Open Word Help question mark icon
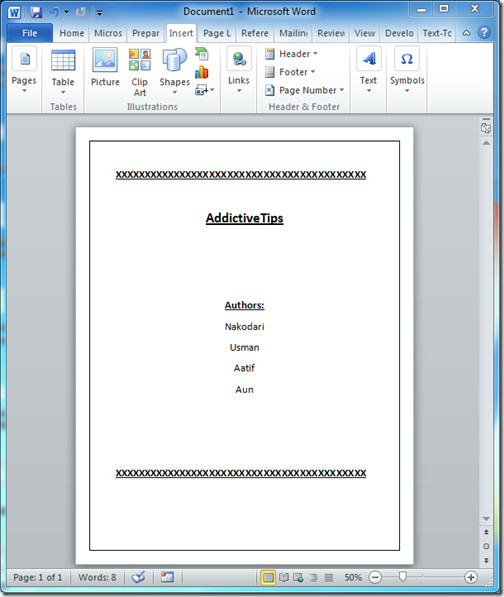The image size is (504, 597). (484, 33)
